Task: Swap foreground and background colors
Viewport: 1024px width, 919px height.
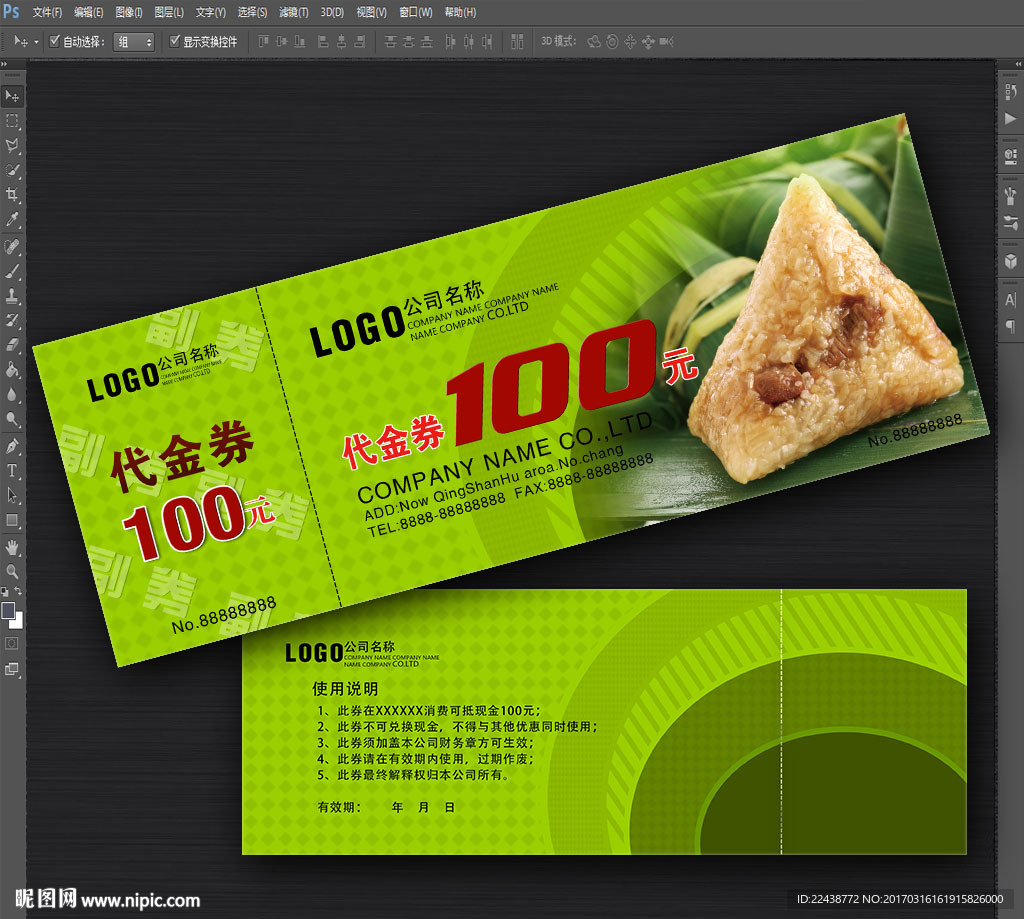Action: point(18,590)
